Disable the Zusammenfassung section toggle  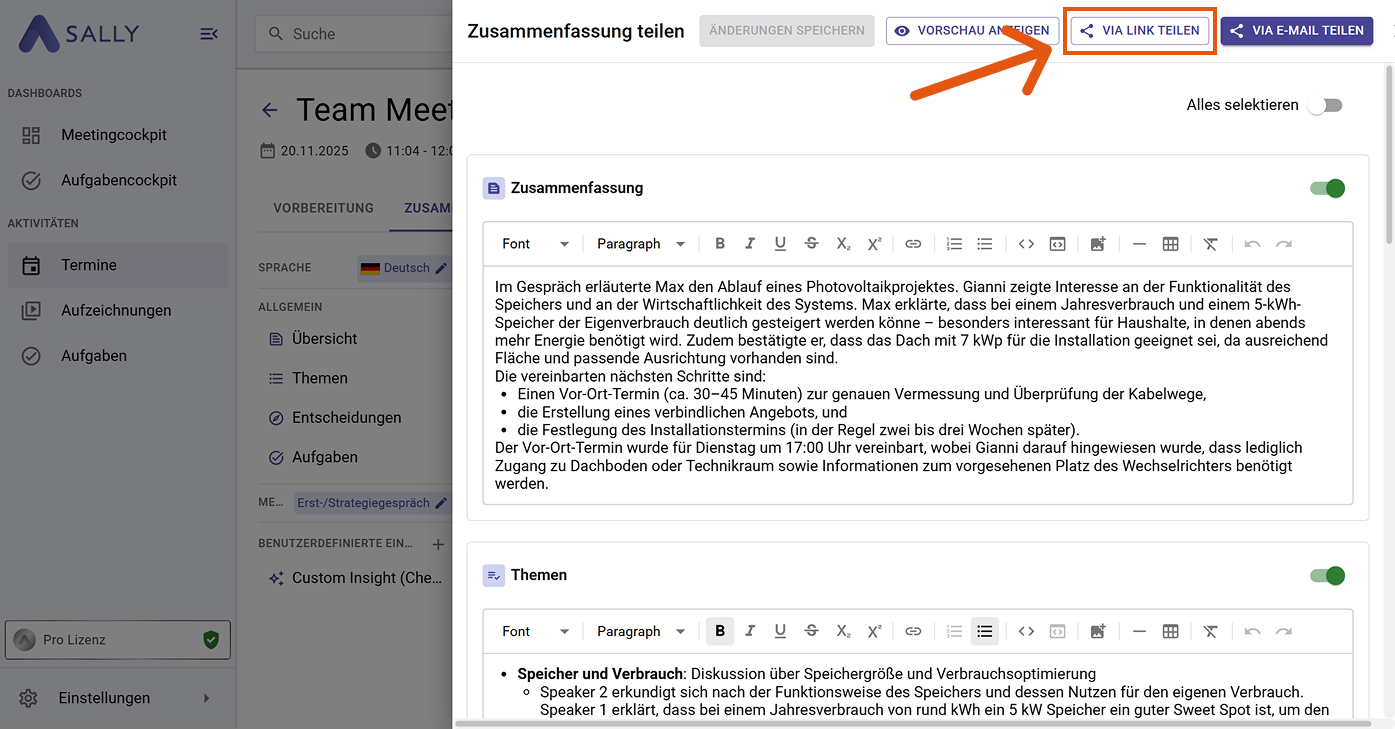tap(1327, 188)
